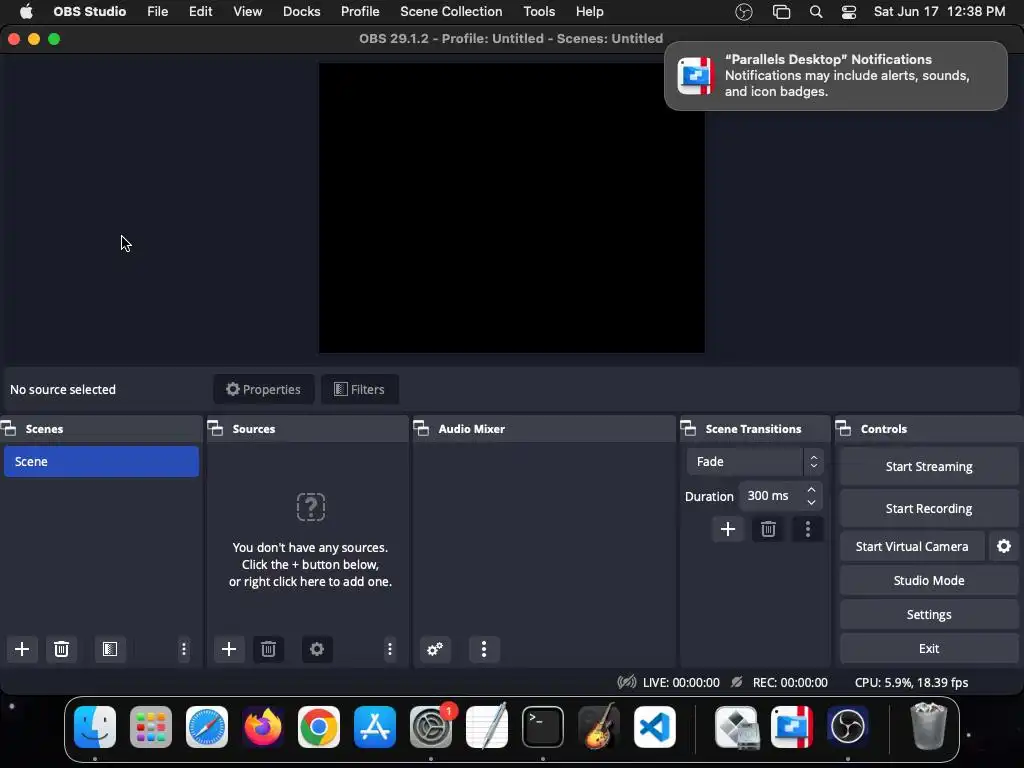Image resolution: width=1024 pixels, height=768 pixels.
Task: Click Start Streaming button
Action: [929, 466]
